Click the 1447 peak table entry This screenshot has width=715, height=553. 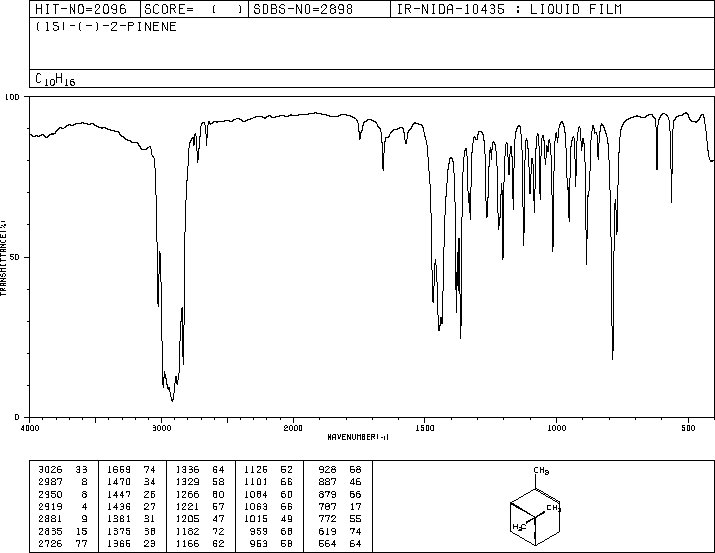coord(131,495)
